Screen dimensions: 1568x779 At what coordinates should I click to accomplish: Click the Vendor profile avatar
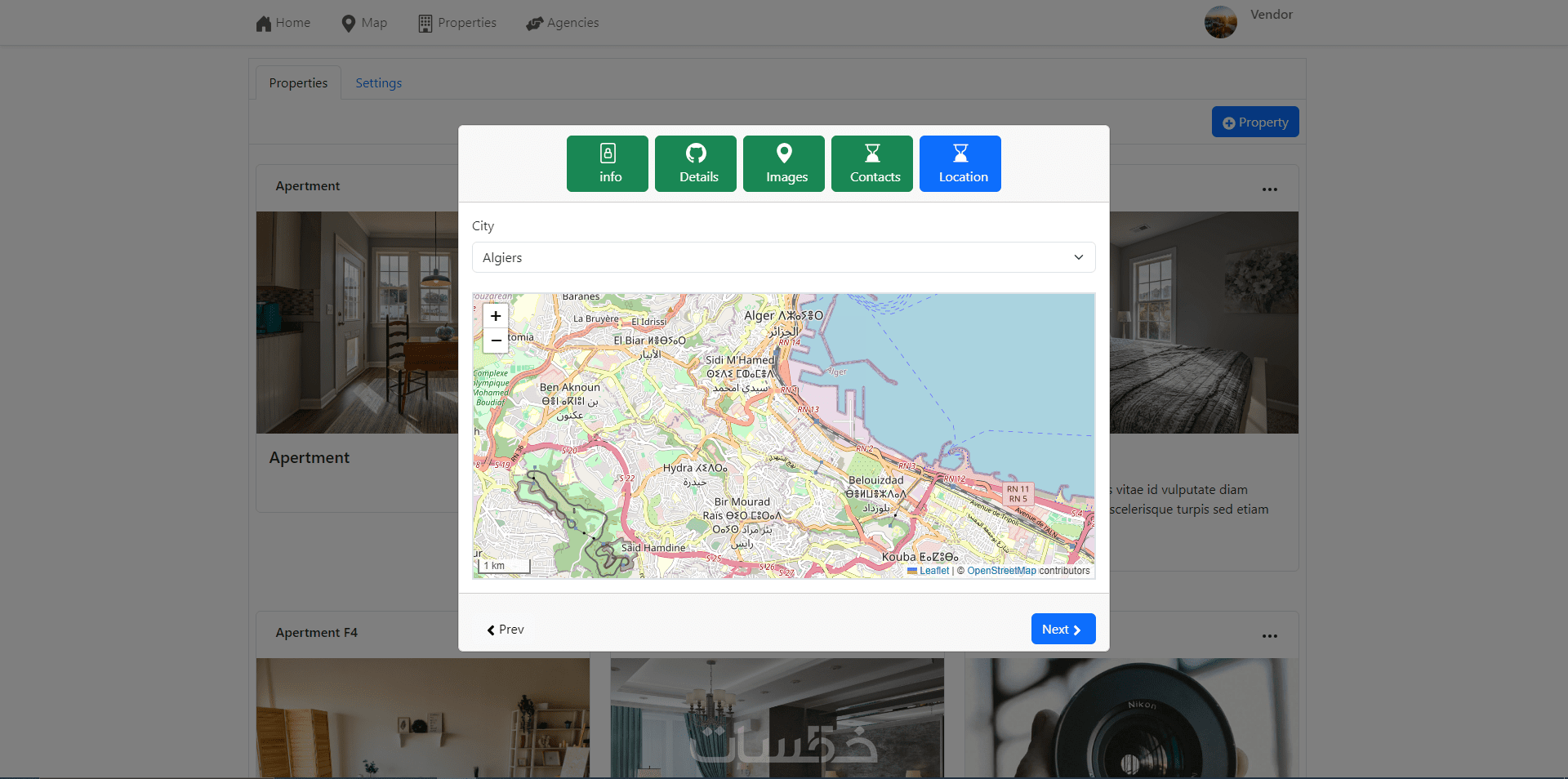(x=1221, y=22)
